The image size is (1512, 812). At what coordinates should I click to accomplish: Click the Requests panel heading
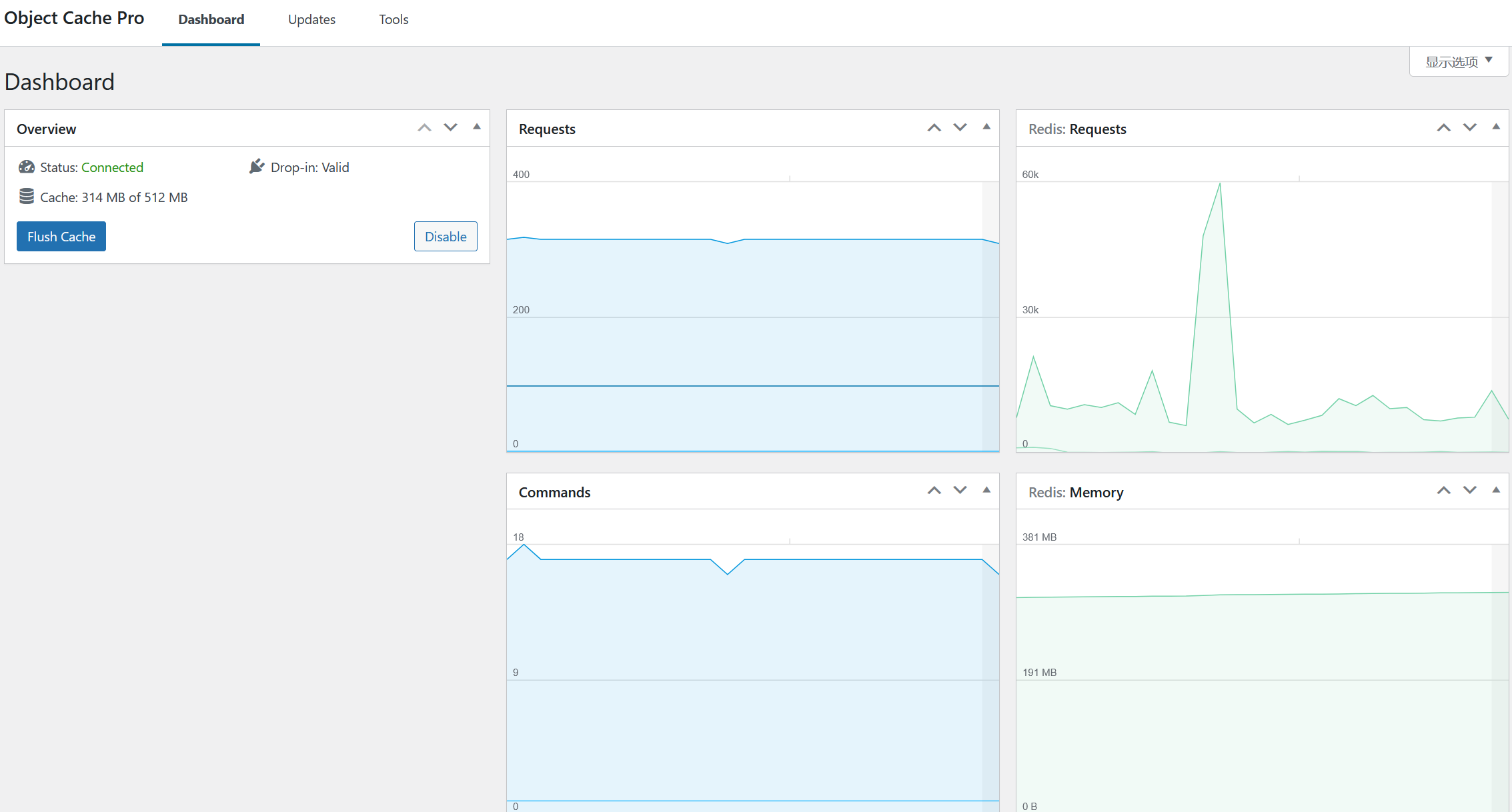547,129
